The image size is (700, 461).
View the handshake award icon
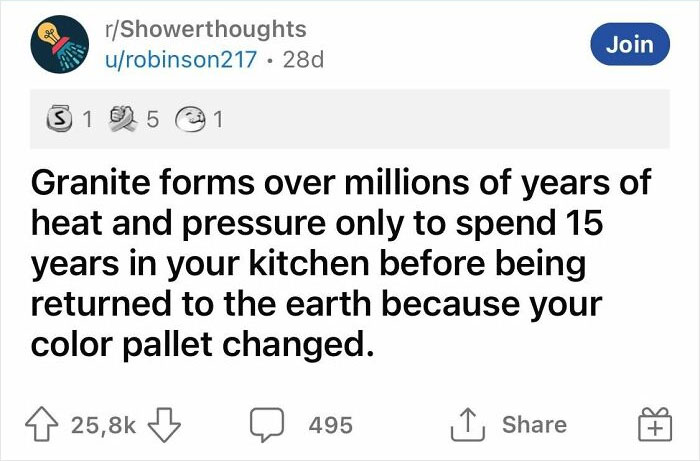(x=123, y=118)
